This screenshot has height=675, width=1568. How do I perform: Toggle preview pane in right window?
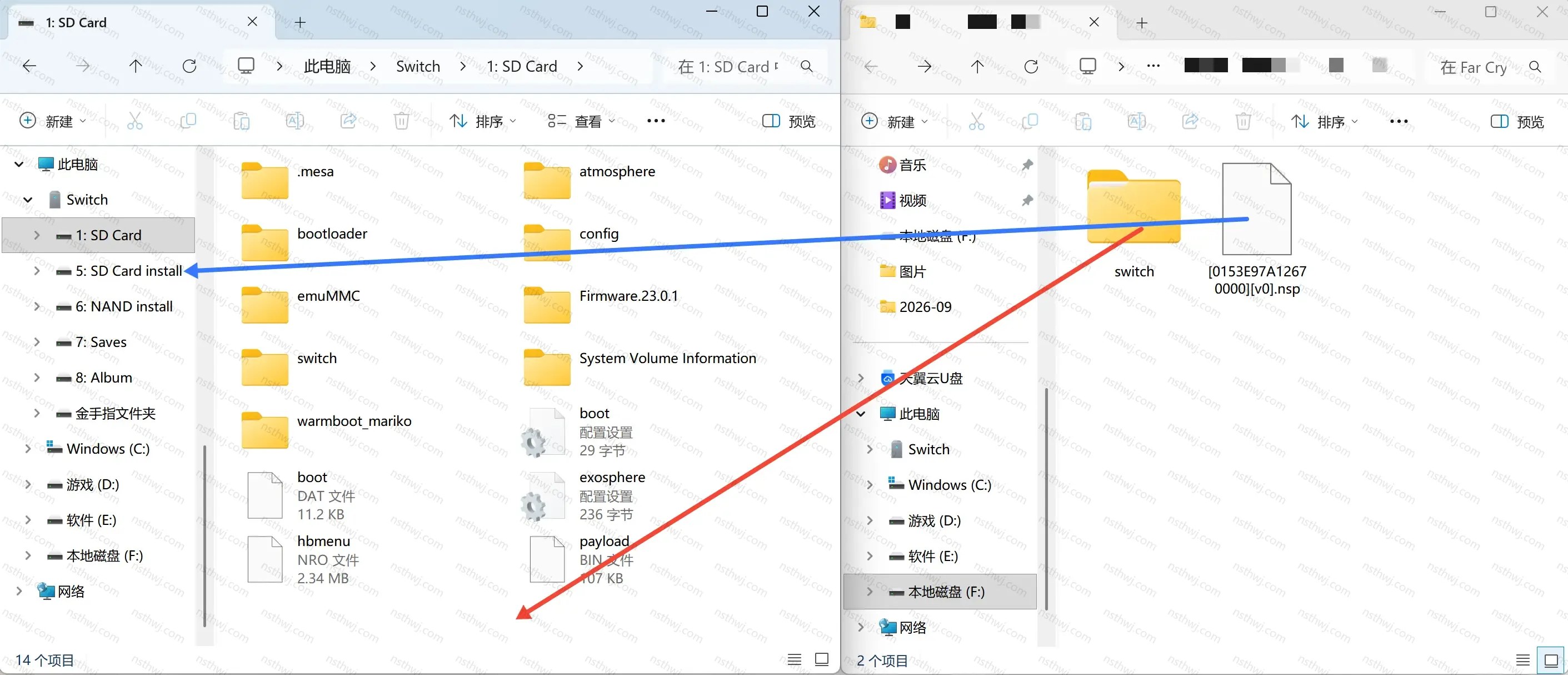point(1517,121)
